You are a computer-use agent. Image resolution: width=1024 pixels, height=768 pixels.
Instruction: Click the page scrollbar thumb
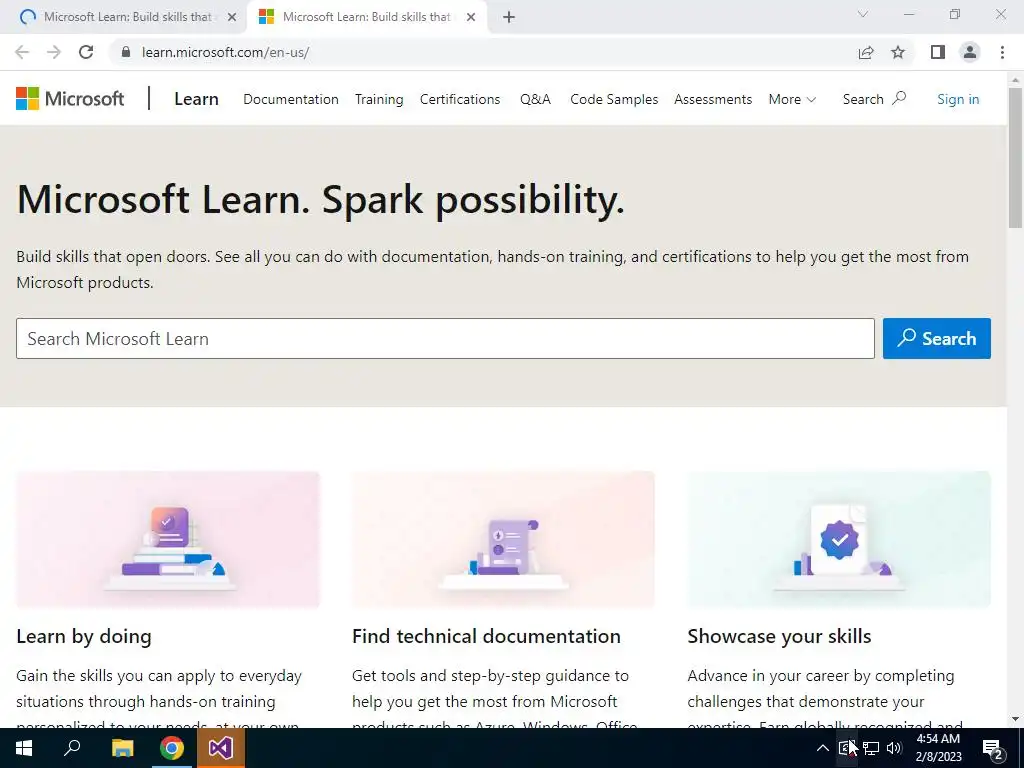point(1015,157)
